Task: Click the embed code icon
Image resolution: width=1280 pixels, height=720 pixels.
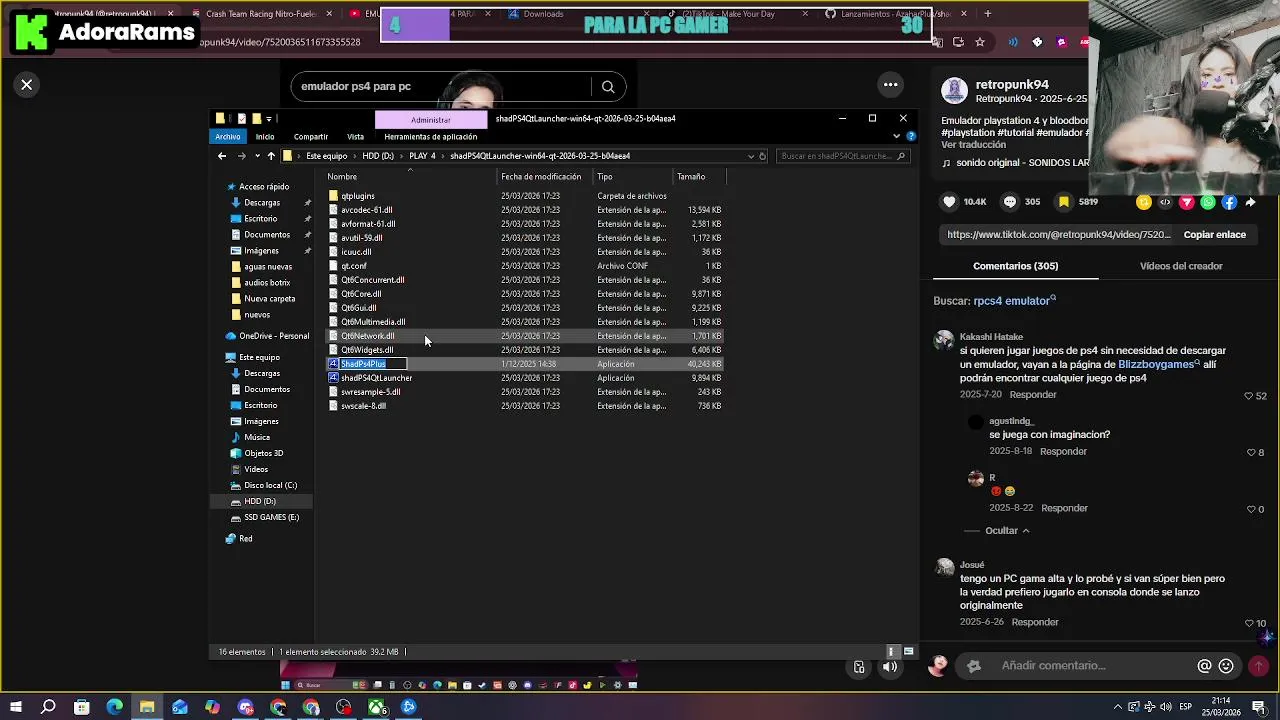Action: point(1165,202)
